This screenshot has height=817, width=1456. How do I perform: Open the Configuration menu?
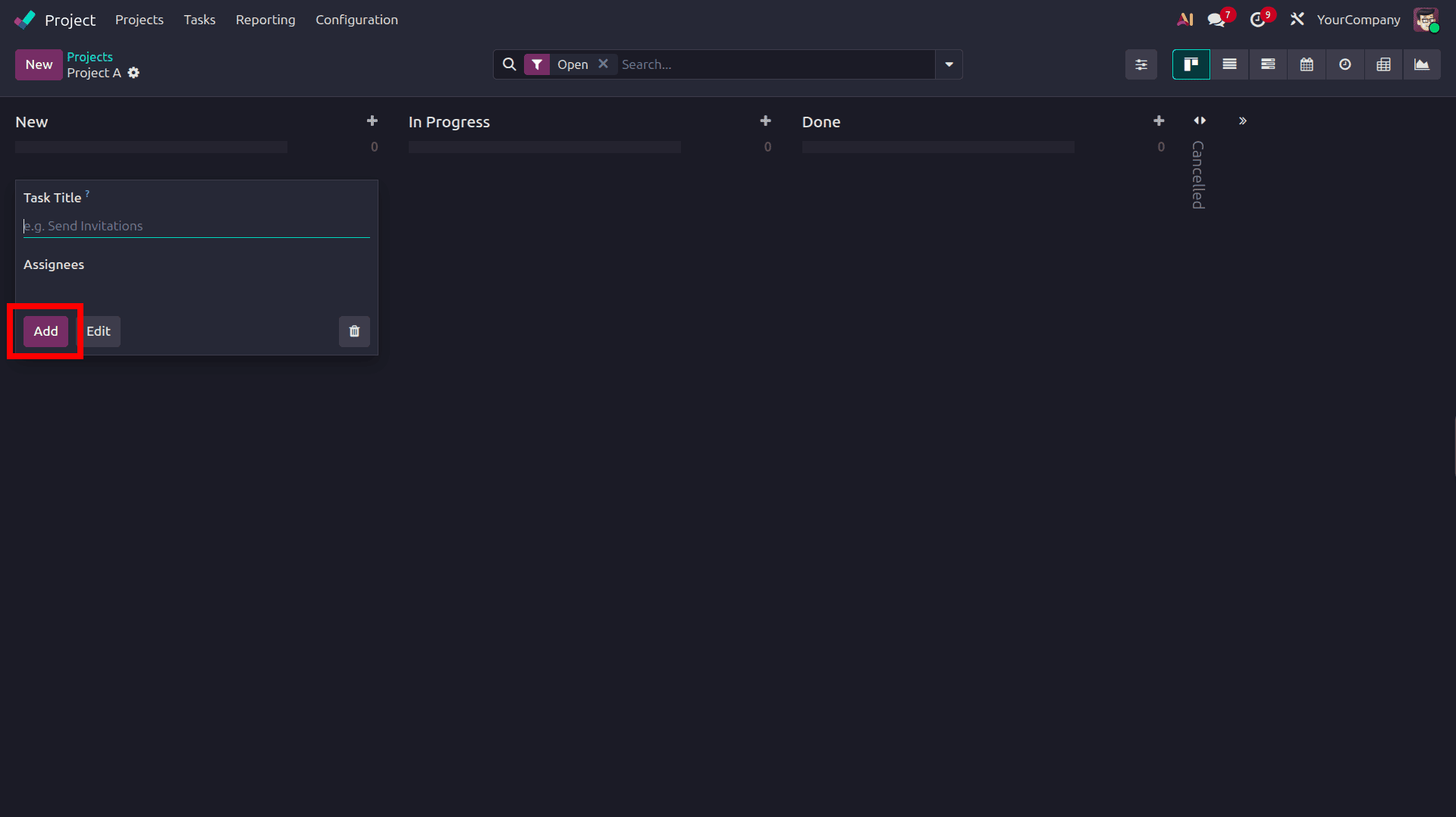[356, 20]
